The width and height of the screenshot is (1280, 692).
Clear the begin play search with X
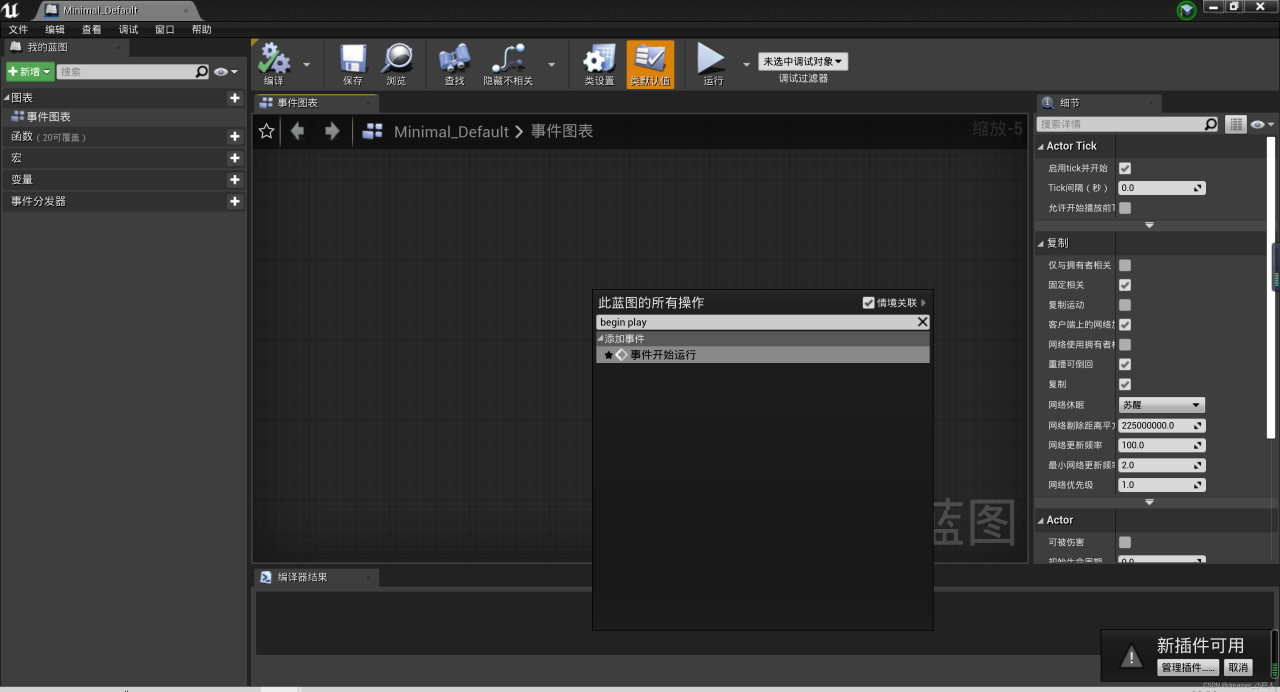tap(922, 322)
